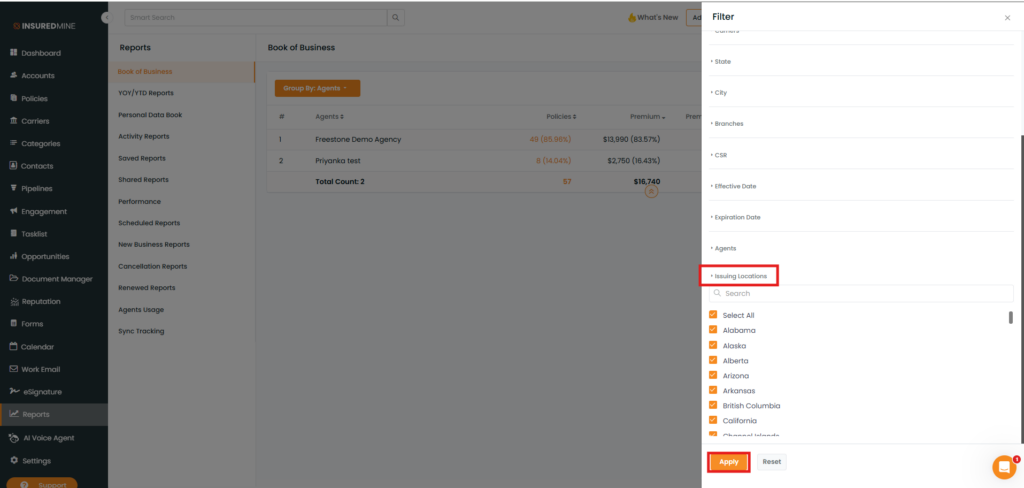The width and height of the screenshot is (1024, 488).
Task: Open YOY/YTD Reports menu item
Action: click(x=146, y=93)
